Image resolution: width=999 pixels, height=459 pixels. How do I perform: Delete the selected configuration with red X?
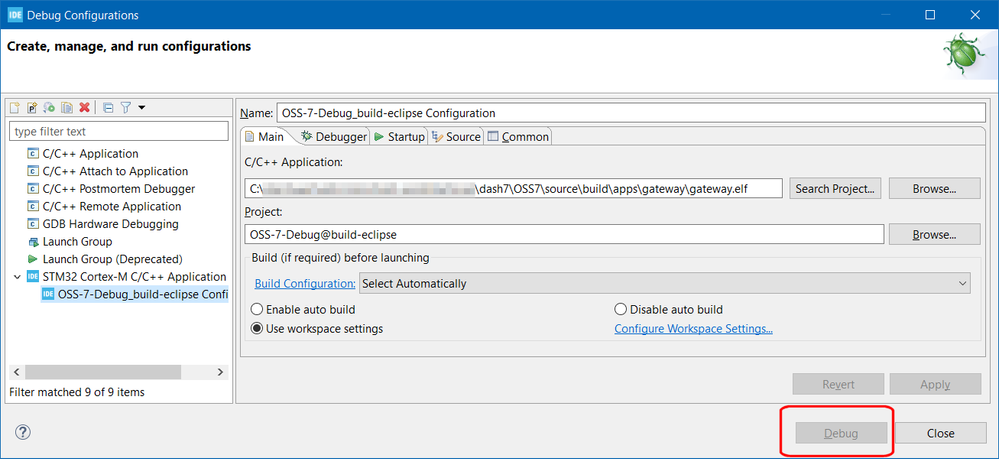coord(85,108)
